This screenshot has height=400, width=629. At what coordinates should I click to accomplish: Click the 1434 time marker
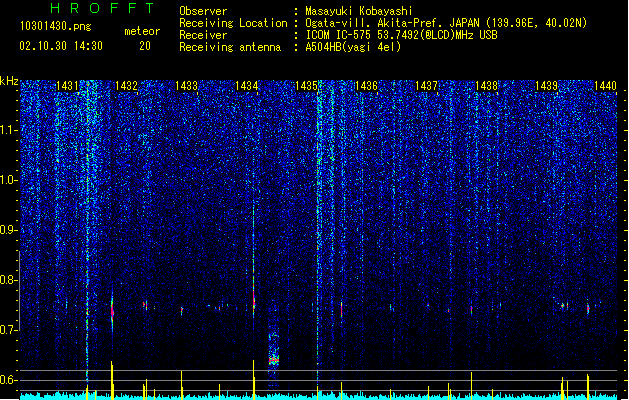[246, 86]
